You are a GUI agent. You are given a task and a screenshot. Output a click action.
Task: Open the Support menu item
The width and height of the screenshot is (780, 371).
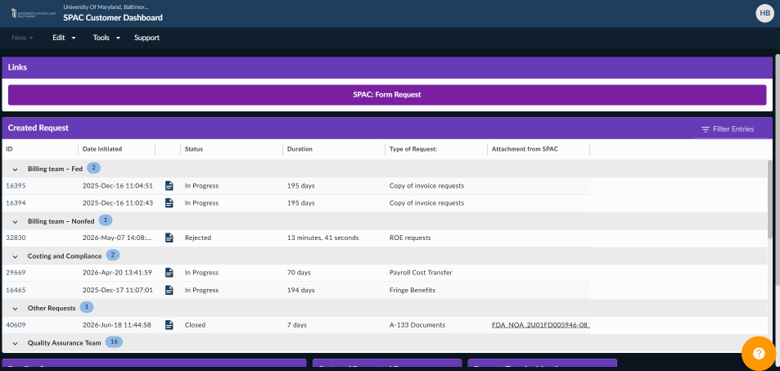coord(147,38)
